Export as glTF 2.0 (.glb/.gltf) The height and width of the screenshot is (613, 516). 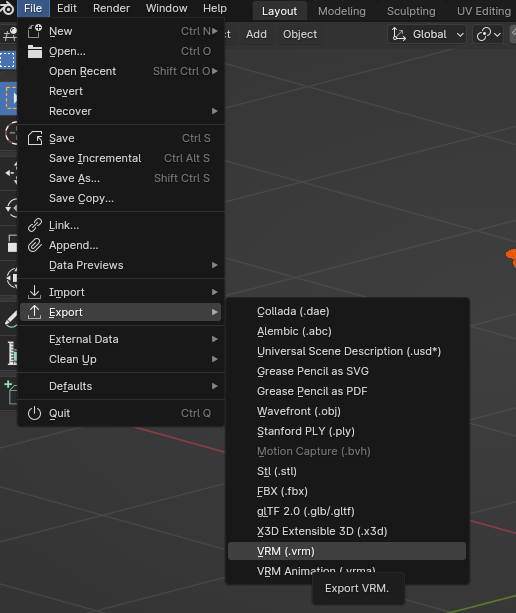[347, 511]
